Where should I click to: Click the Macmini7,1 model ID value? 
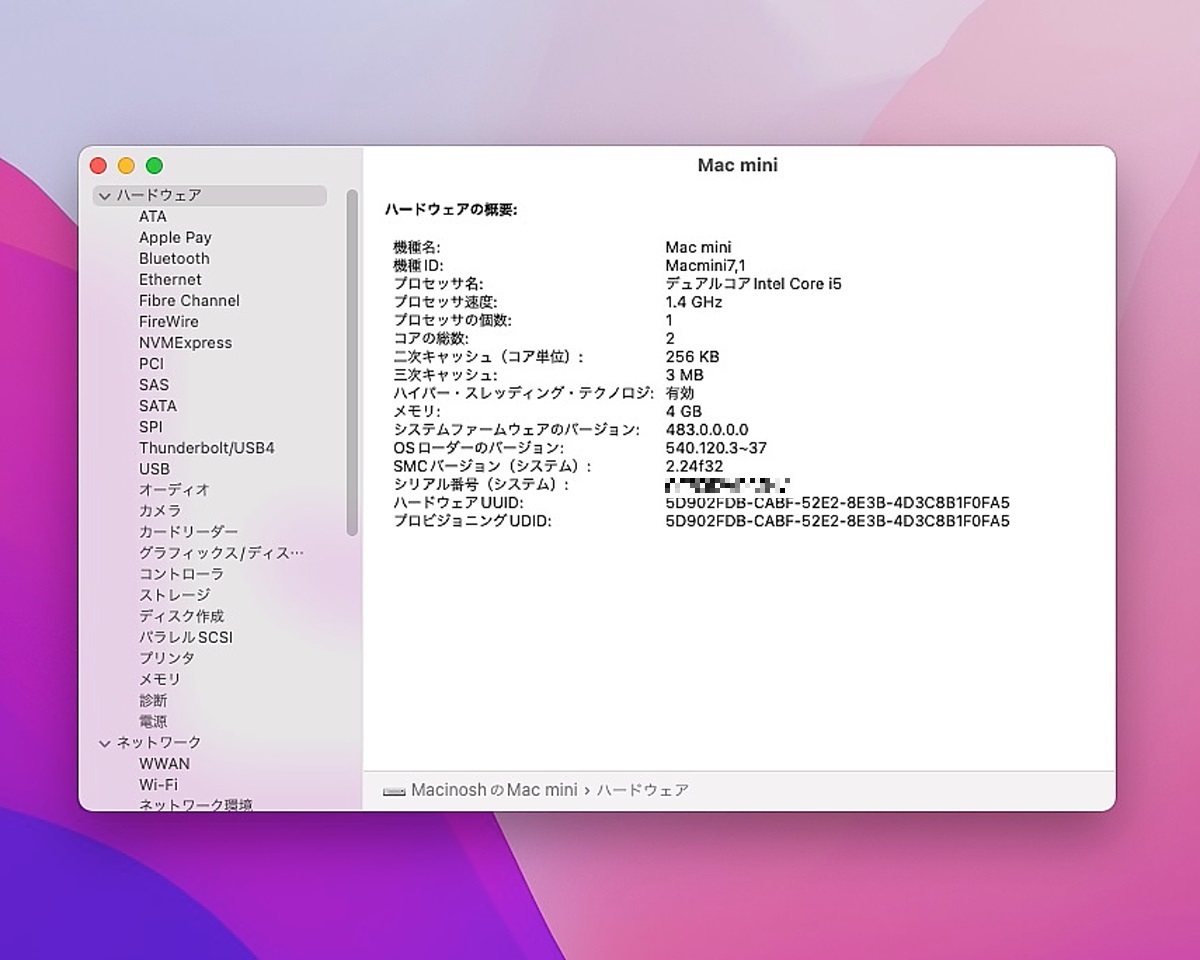pyautogui.click(x=705, y=266)
